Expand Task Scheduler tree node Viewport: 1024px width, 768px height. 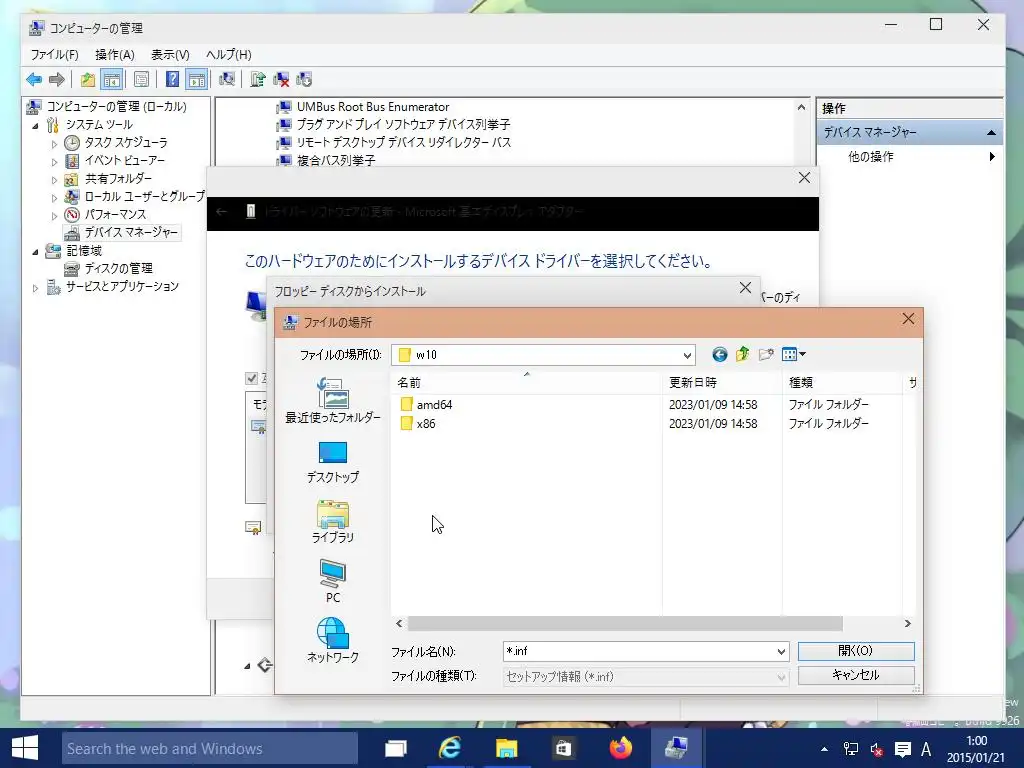pyautogui.click(x=54, y=144)
